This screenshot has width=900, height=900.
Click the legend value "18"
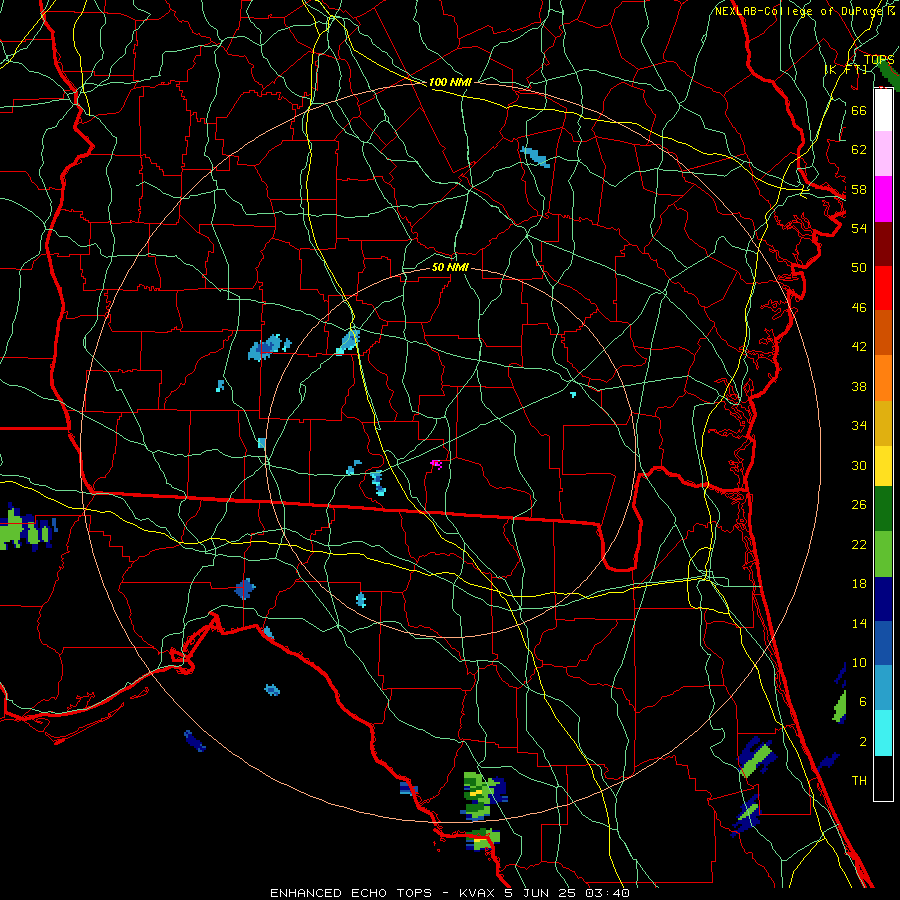859,584
